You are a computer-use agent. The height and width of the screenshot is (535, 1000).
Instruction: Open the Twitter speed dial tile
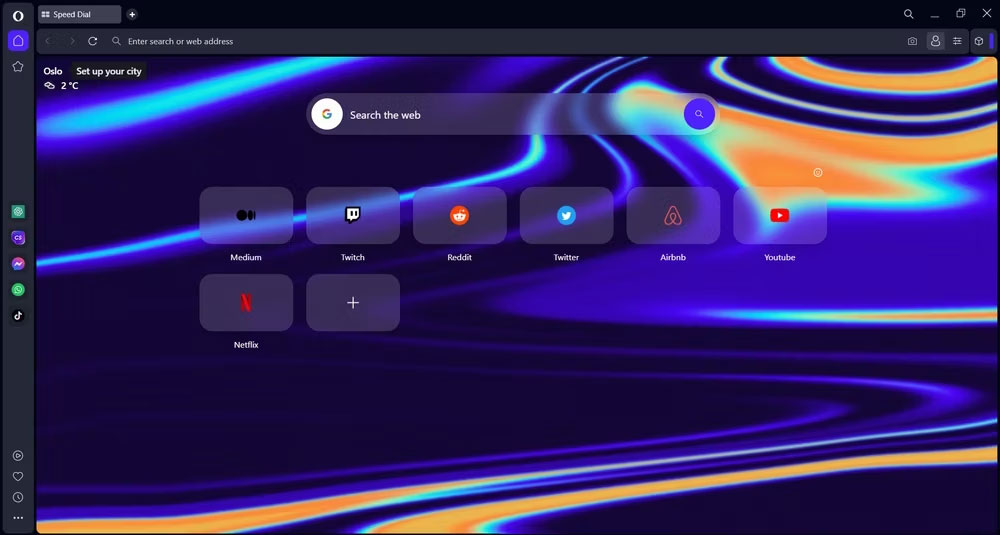(566, 216)
